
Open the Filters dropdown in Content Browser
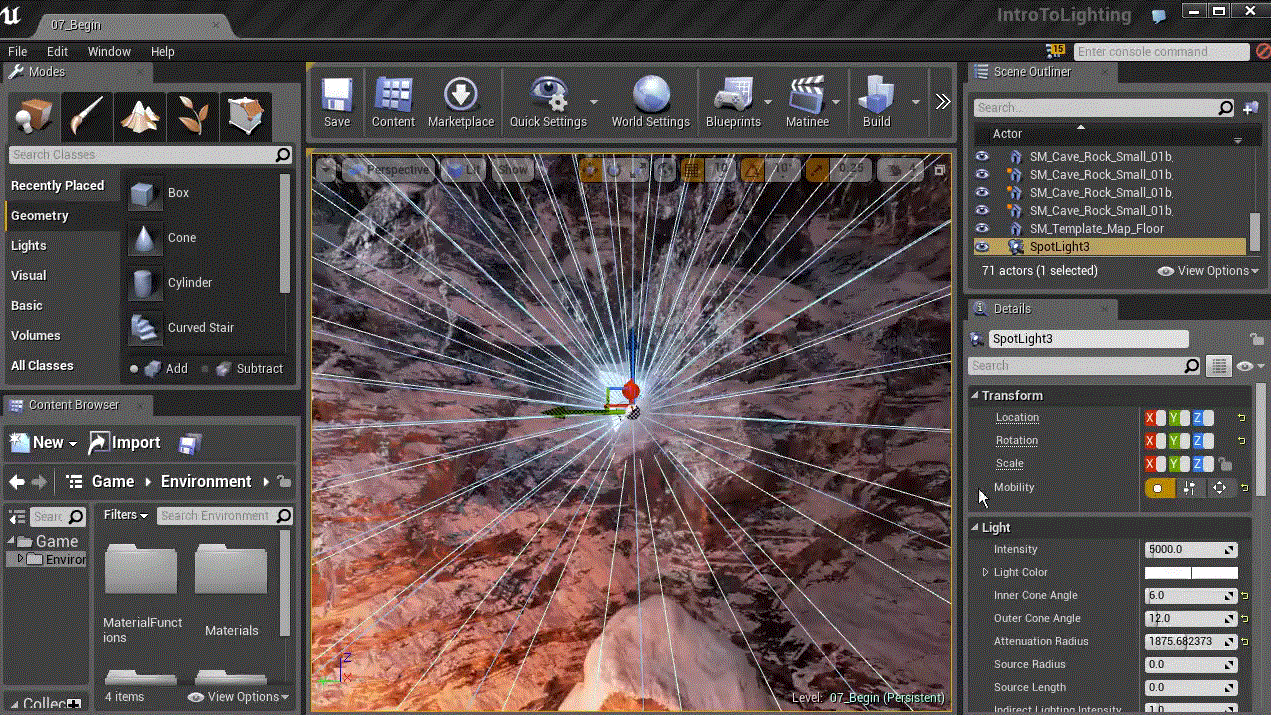pyautogui.click(x=126, y=515)
